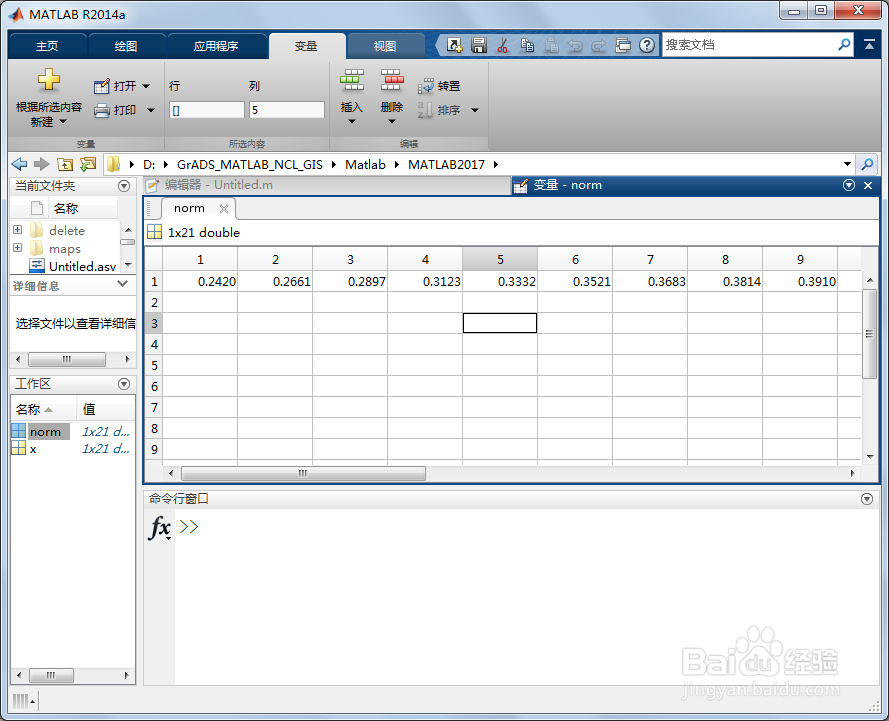Collapse the Details panel chevron
Image resolution: width=889 pixels, height=721 pixels.
tap(122, 283)
